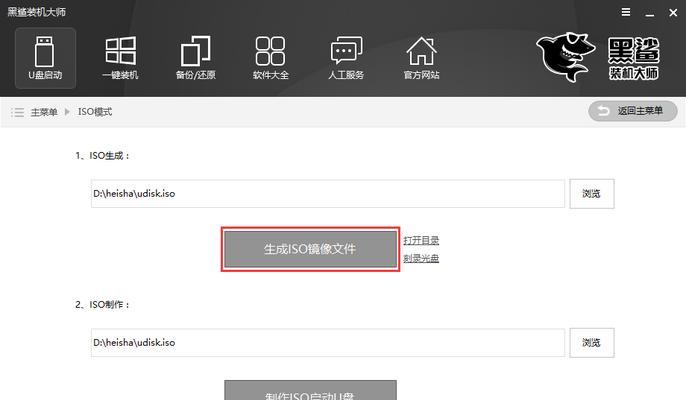Click 生成ISO镜像文件 button
The width and height of the screenshot is (686, 400).
[x=310, y=249]
